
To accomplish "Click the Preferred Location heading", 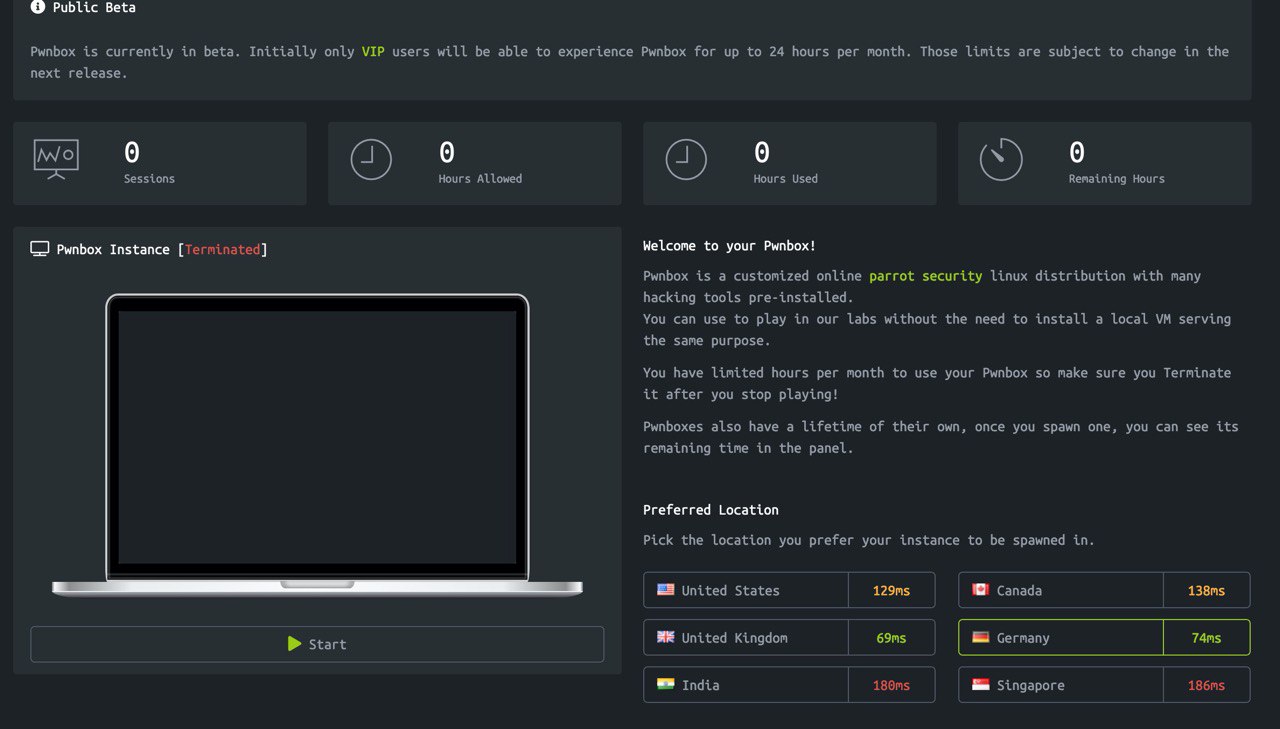I will click(x=711, y=510).
